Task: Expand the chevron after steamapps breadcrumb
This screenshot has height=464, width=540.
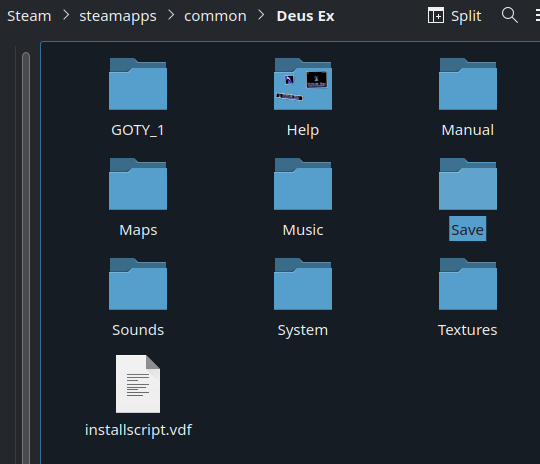Action: point(170,15)
